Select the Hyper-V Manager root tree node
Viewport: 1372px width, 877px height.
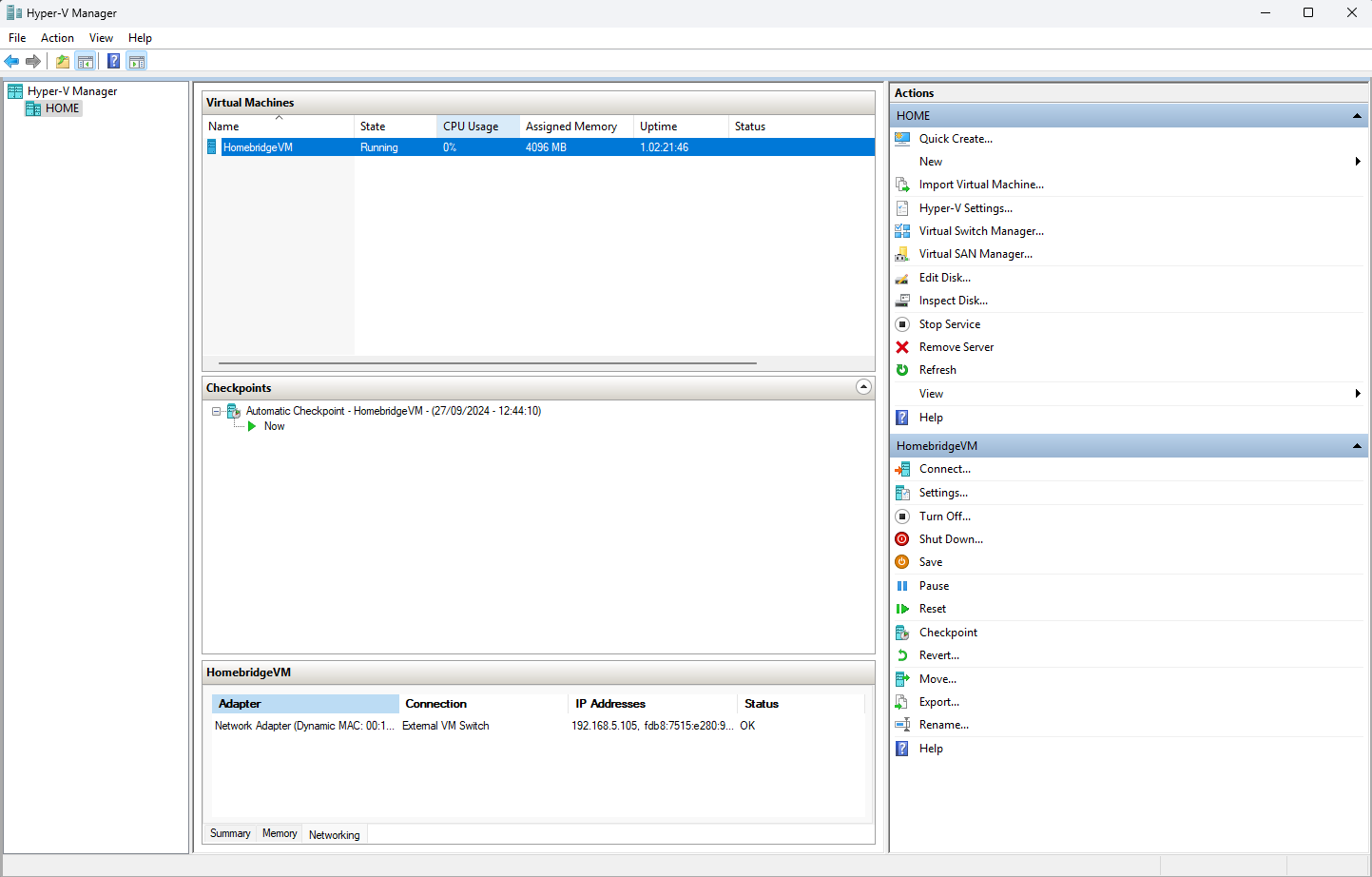click(x=63, y=91)
